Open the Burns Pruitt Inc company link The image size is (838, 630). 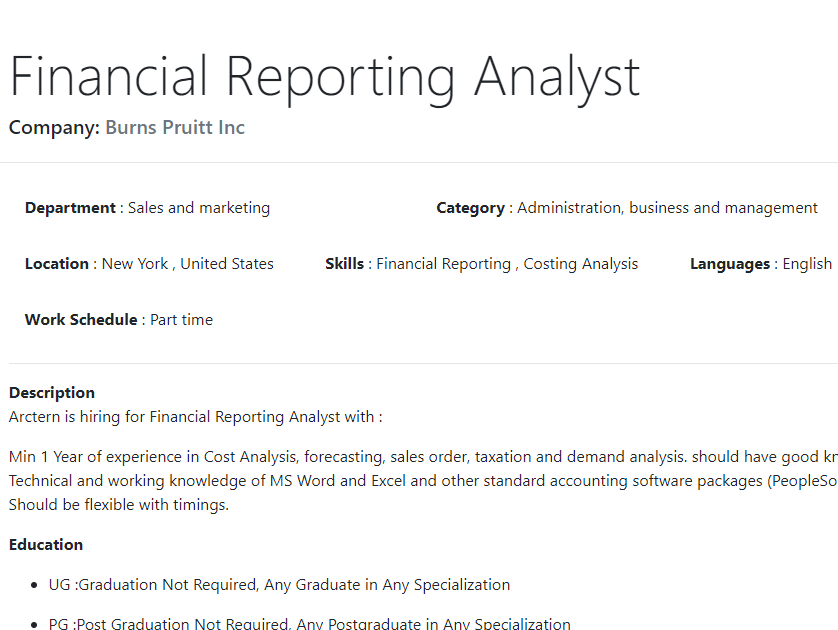point(175,128)
